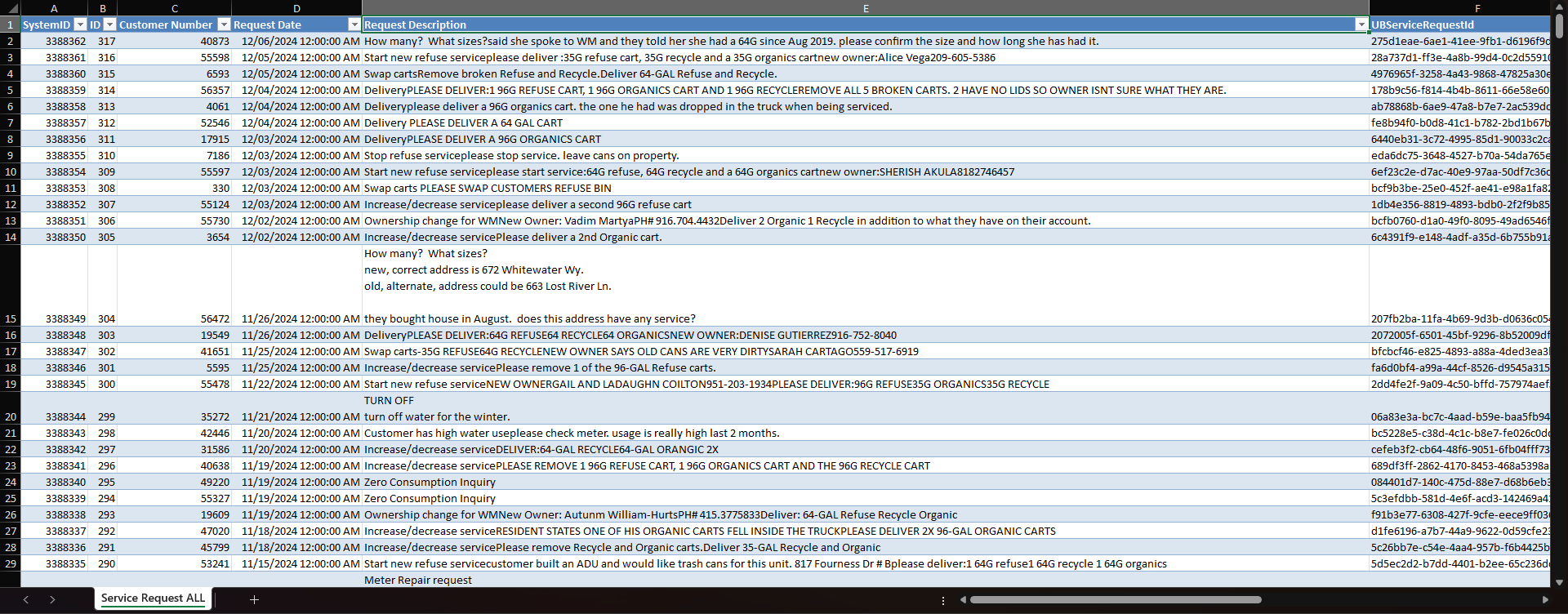1568x614 pixels.
Task: Open the SystemID column filter dropdown
Action: [80, 24]
